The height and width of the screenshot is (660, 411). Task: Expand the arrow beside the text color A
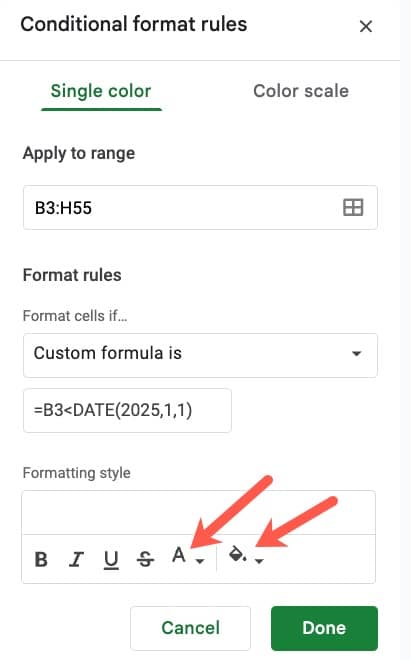200,561
